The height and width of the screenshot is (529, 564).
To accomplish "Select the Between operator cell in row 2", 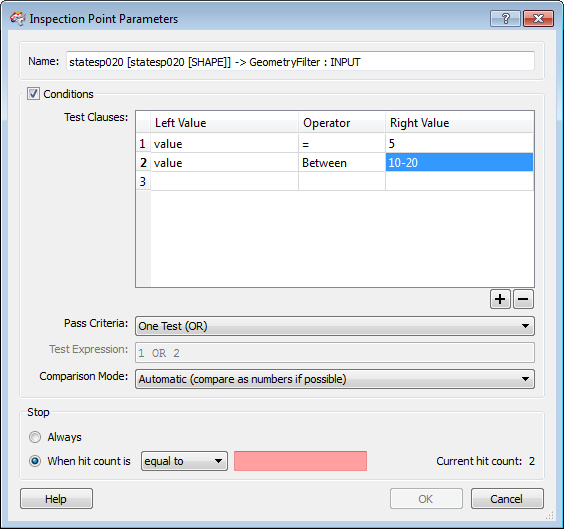I will coord(342,163).
